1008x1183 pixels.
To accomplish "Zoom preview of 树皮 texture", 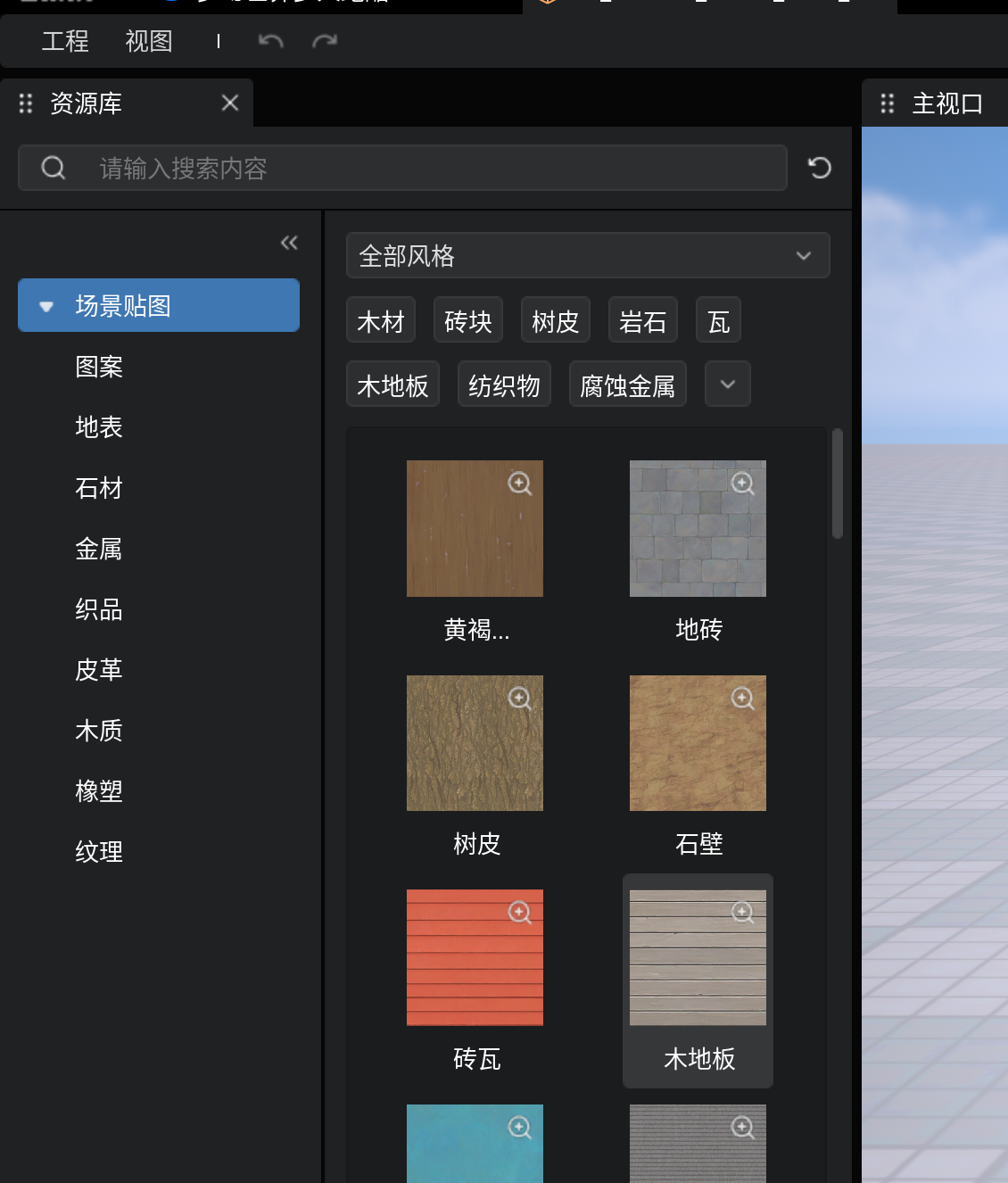I will (x=520, y=698).
